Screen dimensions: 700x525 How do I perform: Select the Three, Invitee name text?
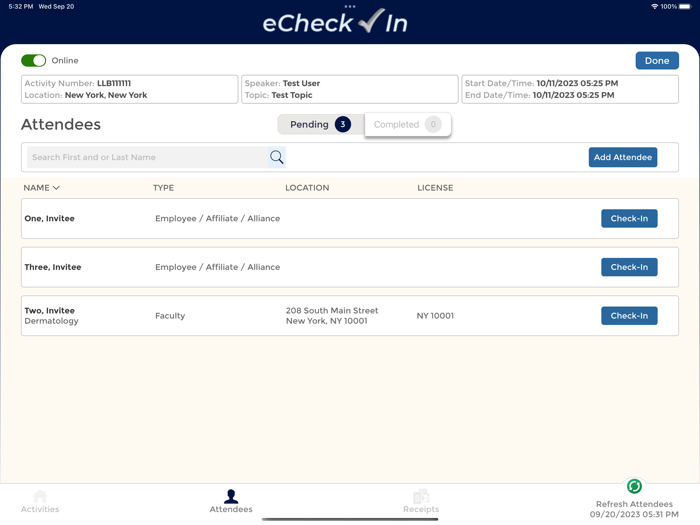(x=53, y=267)
